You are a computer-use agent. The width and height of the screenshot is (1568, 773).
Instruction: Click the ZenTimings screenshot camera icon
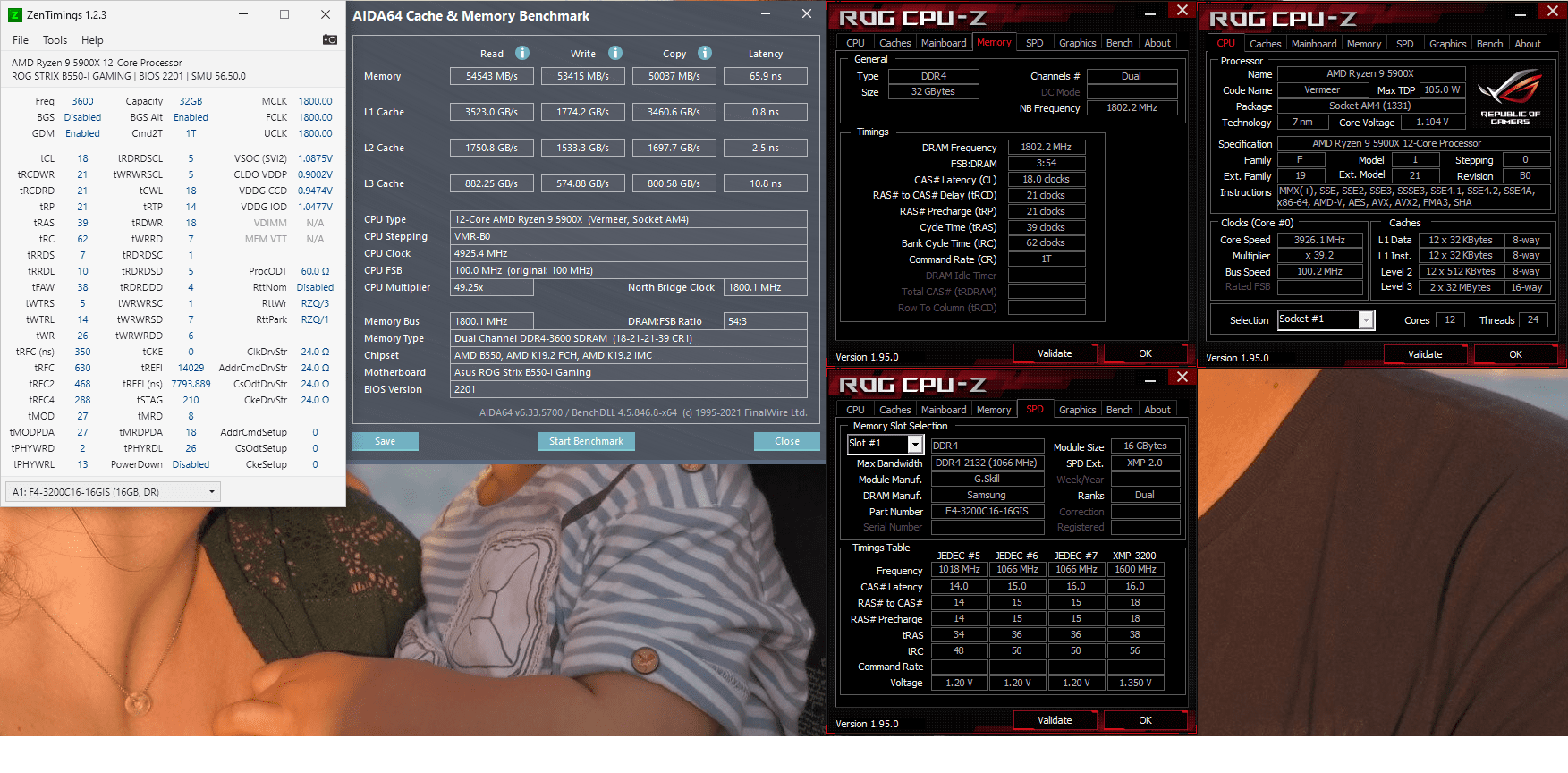pos(330,39)
